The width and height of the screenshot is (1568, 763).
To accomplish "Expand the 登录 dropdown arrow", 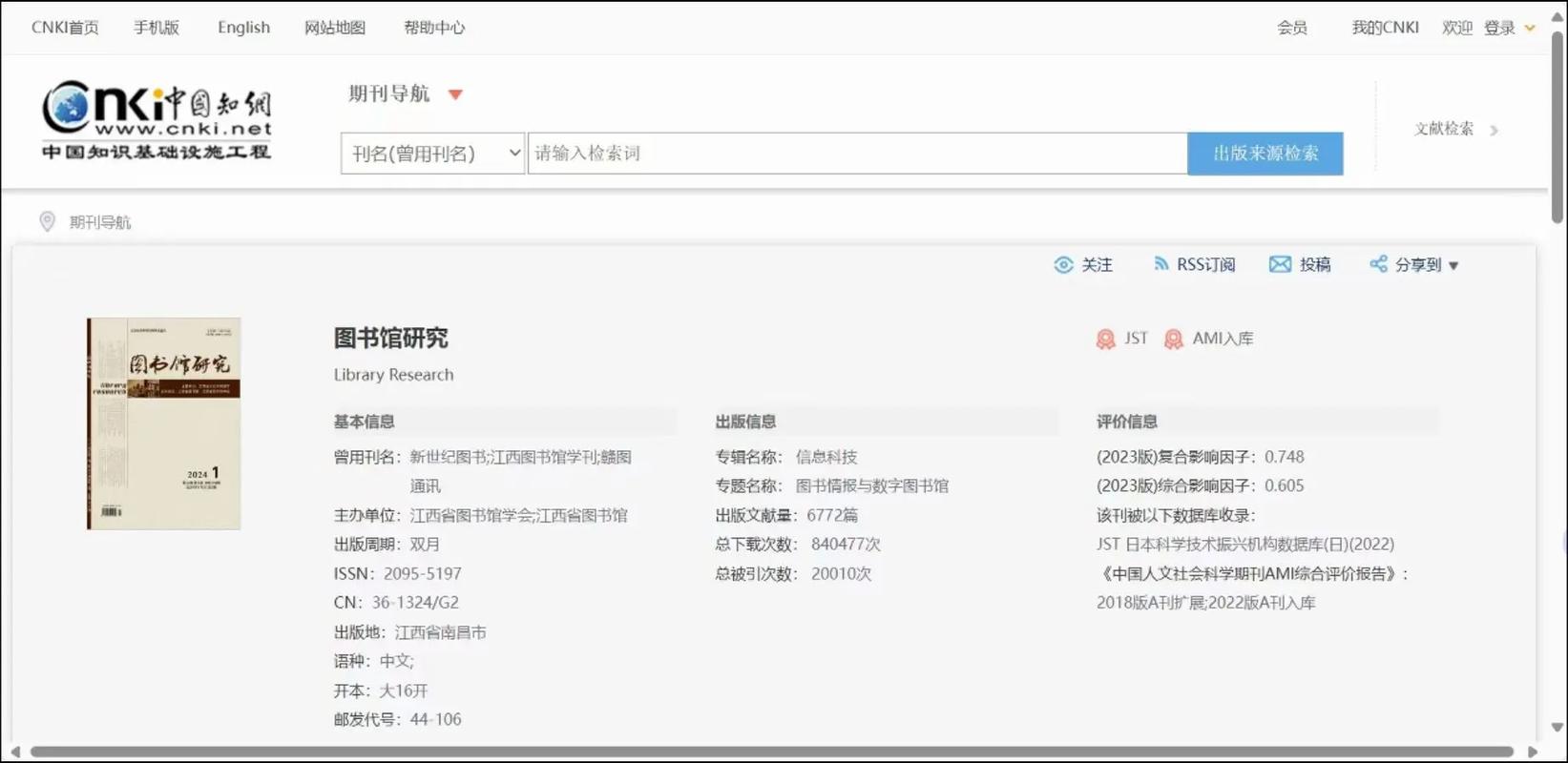I will pyautogui.click(x=1530, y=28).
